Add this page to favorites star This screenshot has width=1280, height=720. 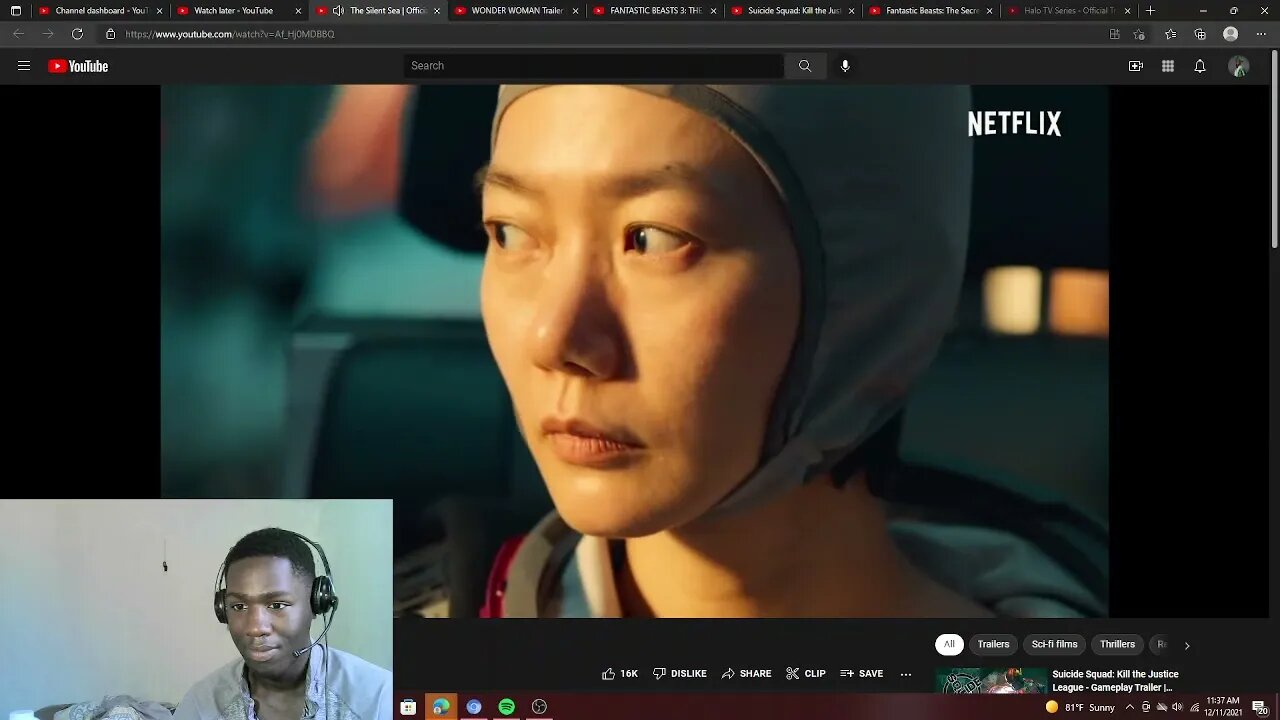[x=1139, y=34]
